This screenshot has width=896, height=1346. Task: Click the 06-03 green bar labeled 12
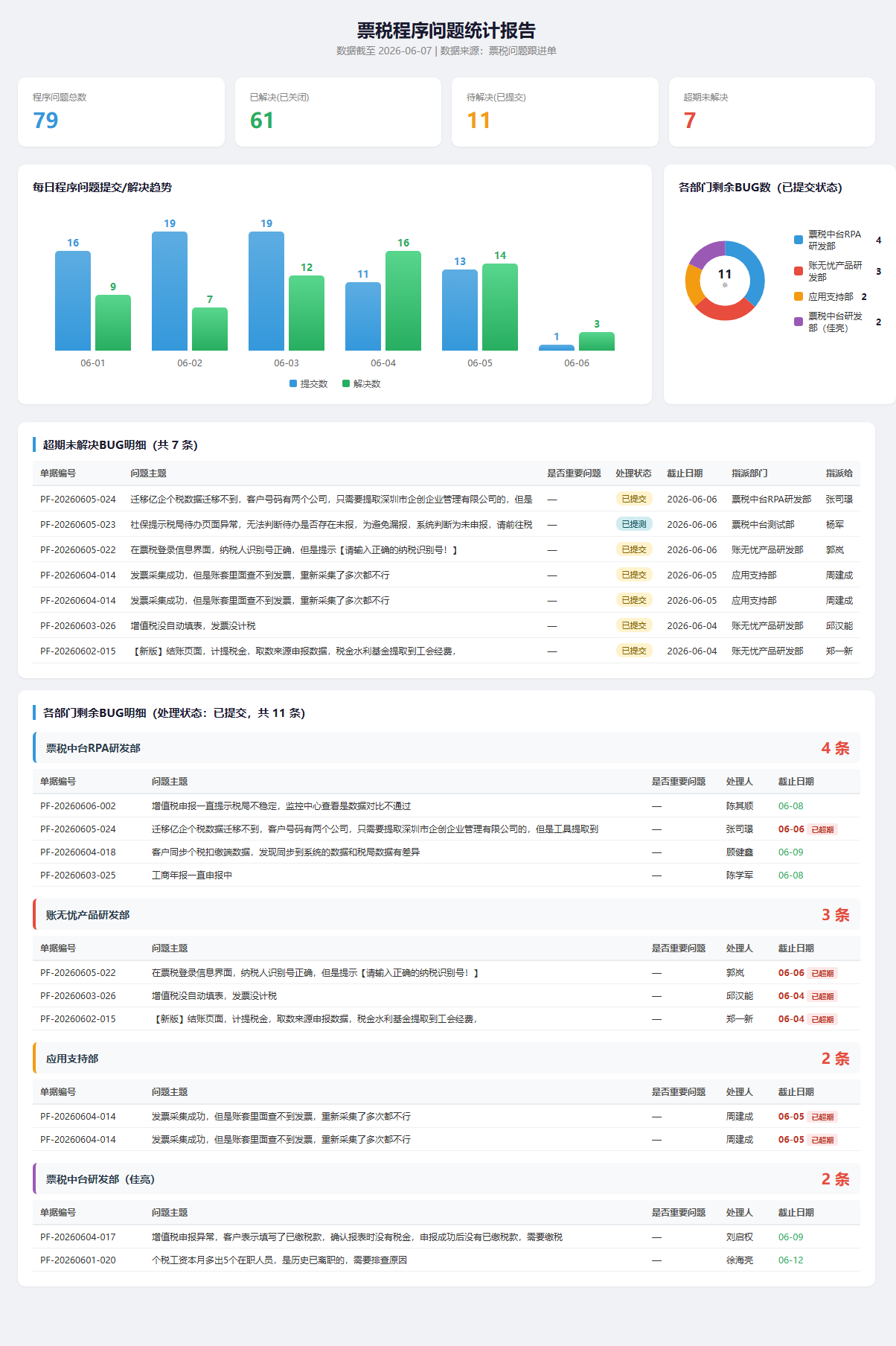click(x=307, y=313)
